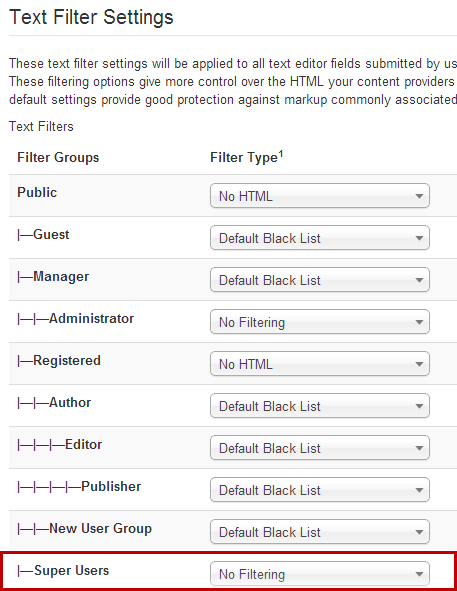
Task: Click the Public group label
Action: click(x=37, y=193)
